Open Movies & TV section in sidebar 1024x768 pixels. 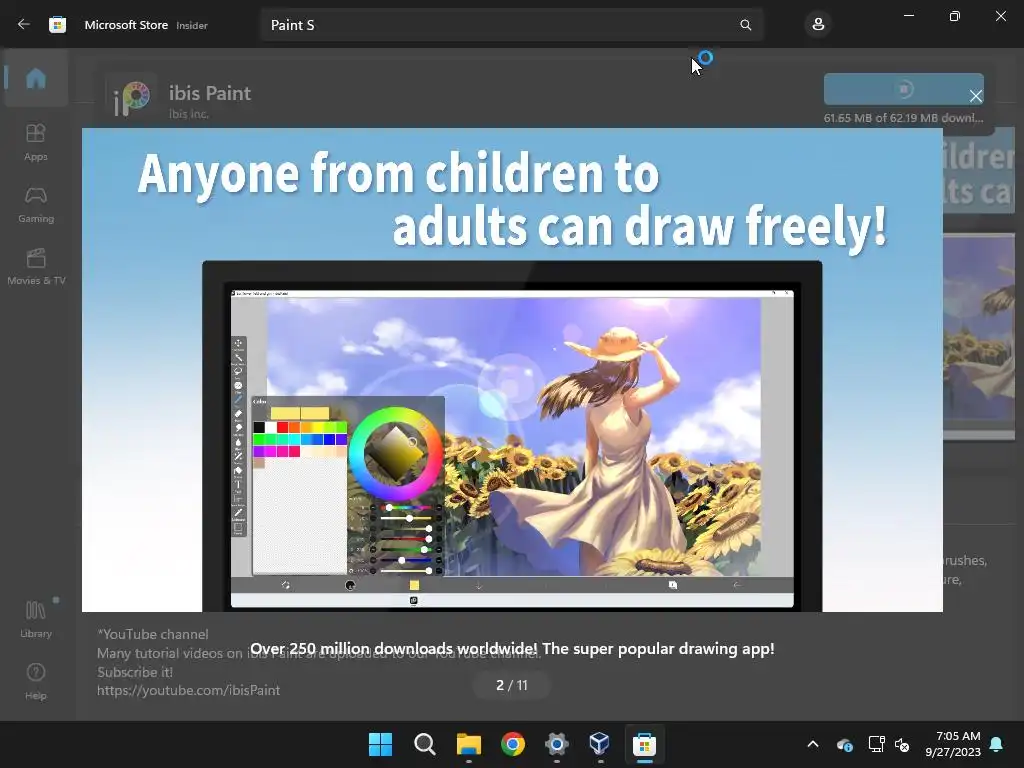click(36, 267)
